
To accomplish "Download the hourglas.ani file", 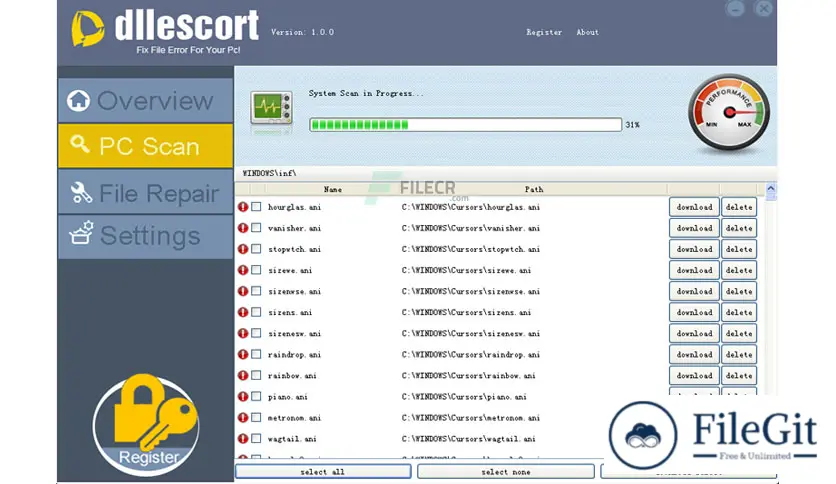I will pyautogui.click(x=694, y=207).
